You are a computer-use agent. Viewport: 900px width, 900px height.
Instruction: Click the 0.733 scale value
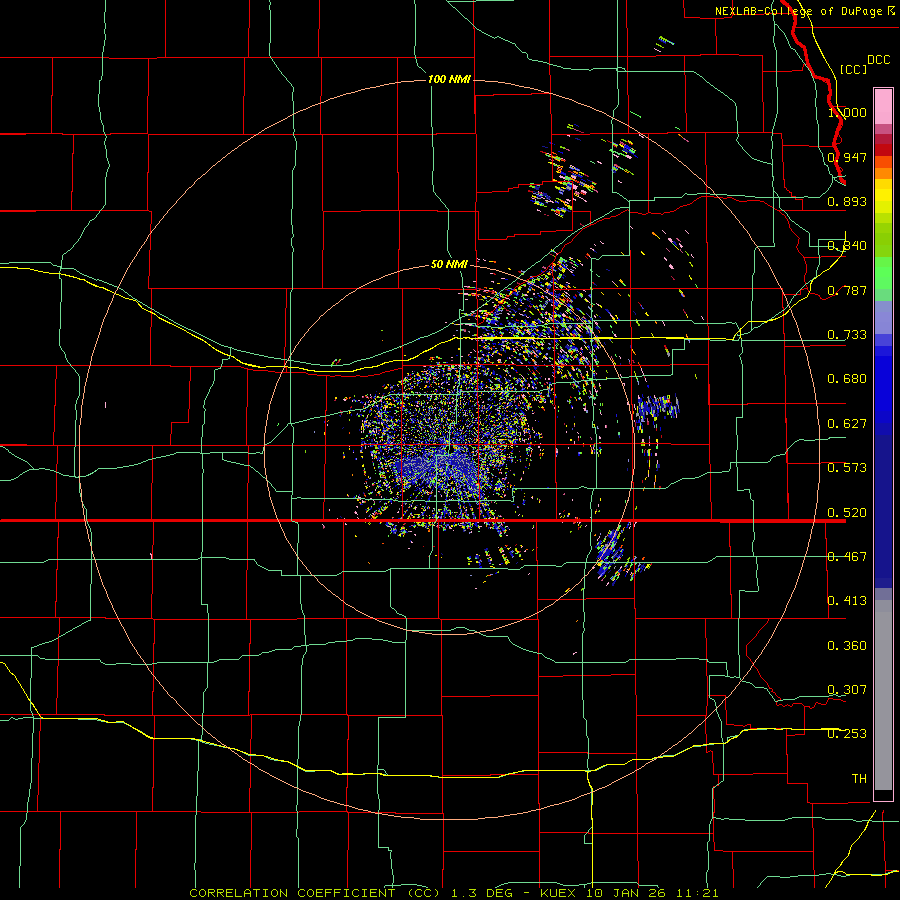847,335
